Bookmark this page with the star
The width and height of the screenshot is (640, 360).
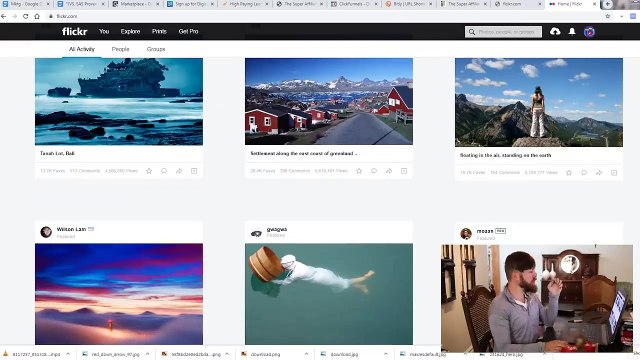click(608, 16)
